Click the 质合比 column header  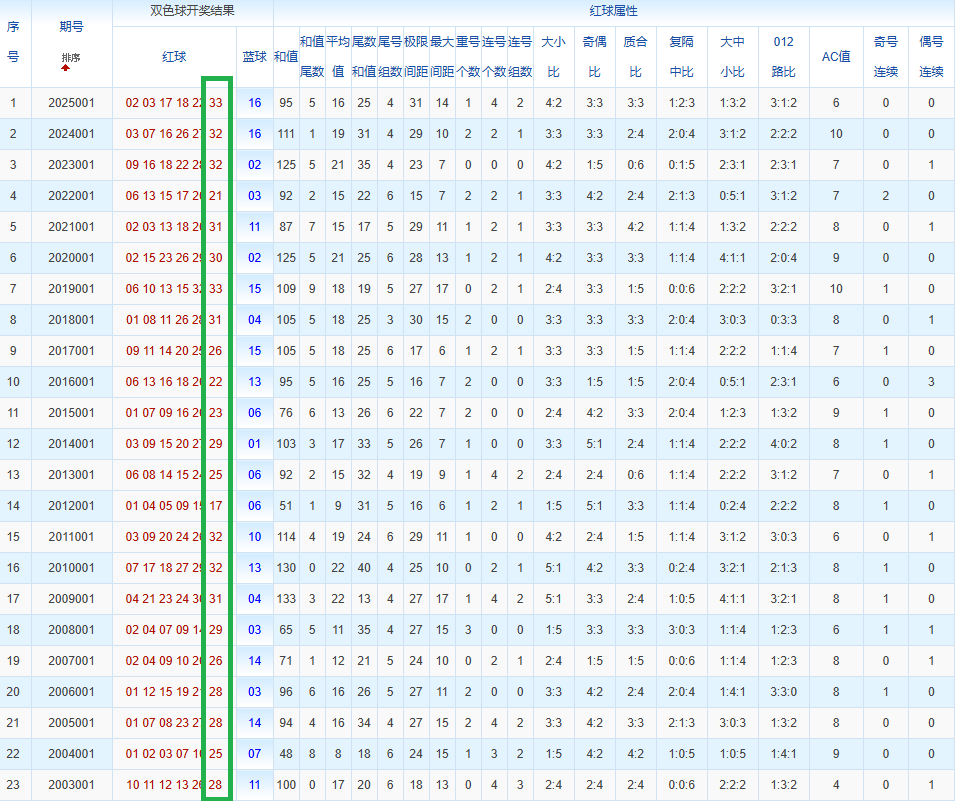click(634, 57)
